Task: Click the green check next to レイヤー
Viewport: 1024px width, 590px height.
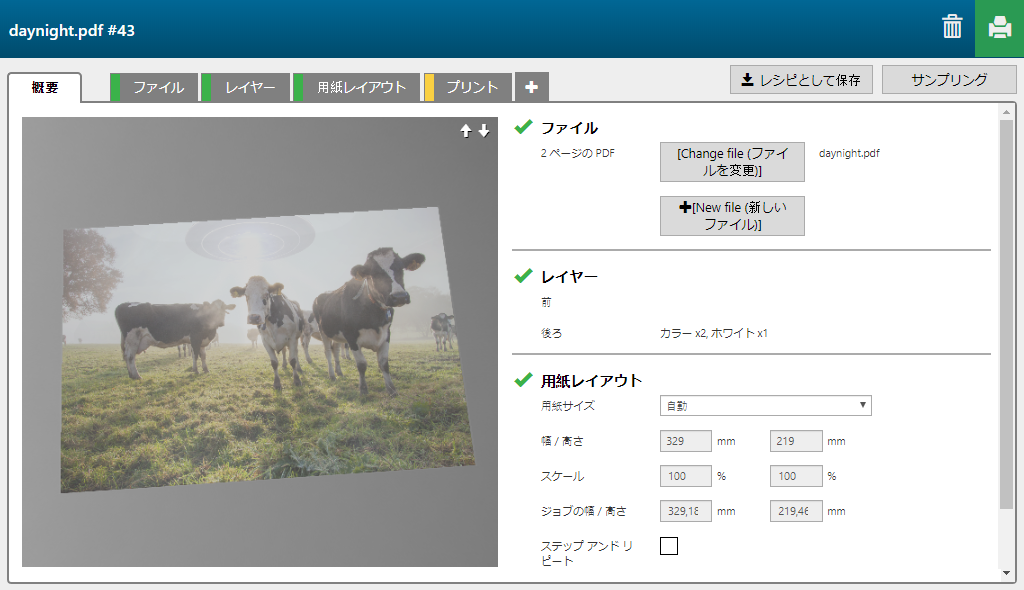Action: click(x=523, y=276)
